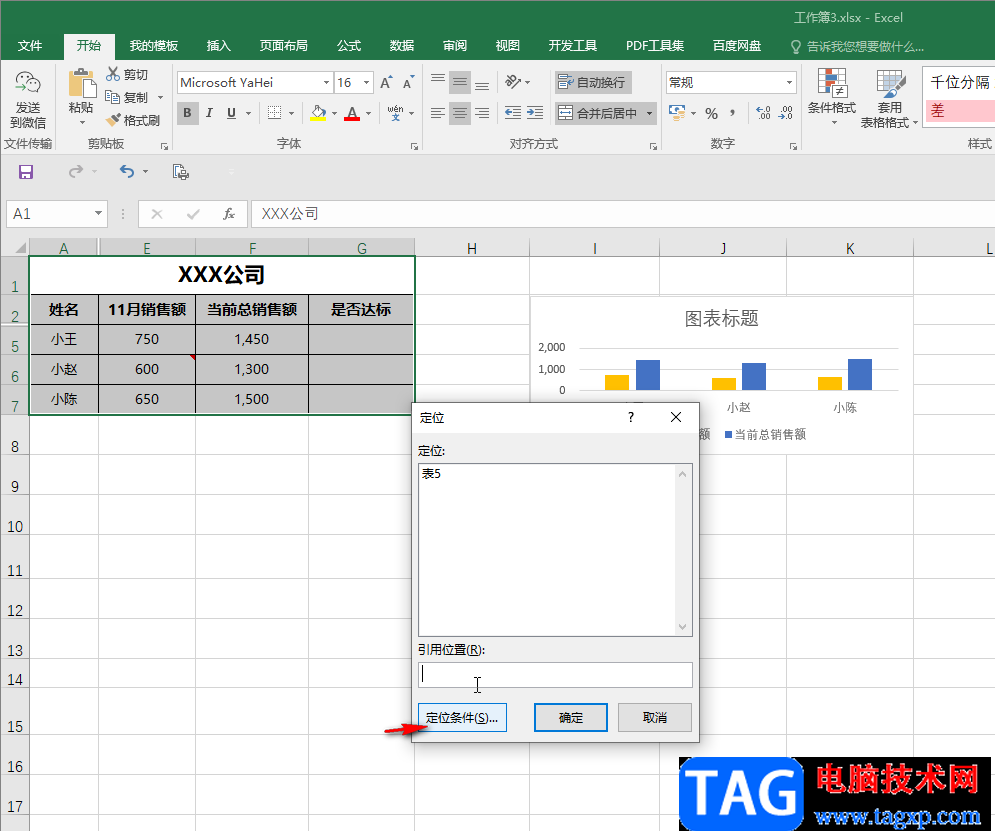This screenshot has height=831, width=995.
Task: Apply the yellow fill color bucket
Action: (x=319, y=113)
